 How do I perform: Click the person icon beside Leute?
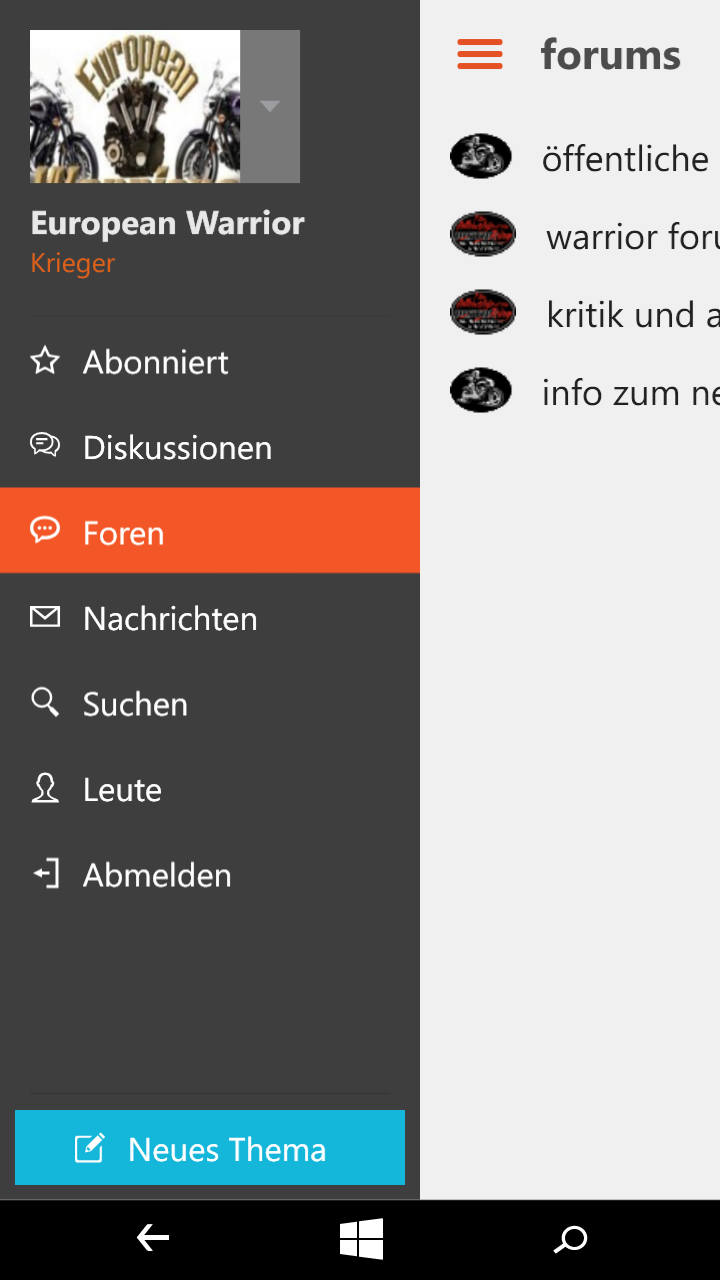(45, 788)
